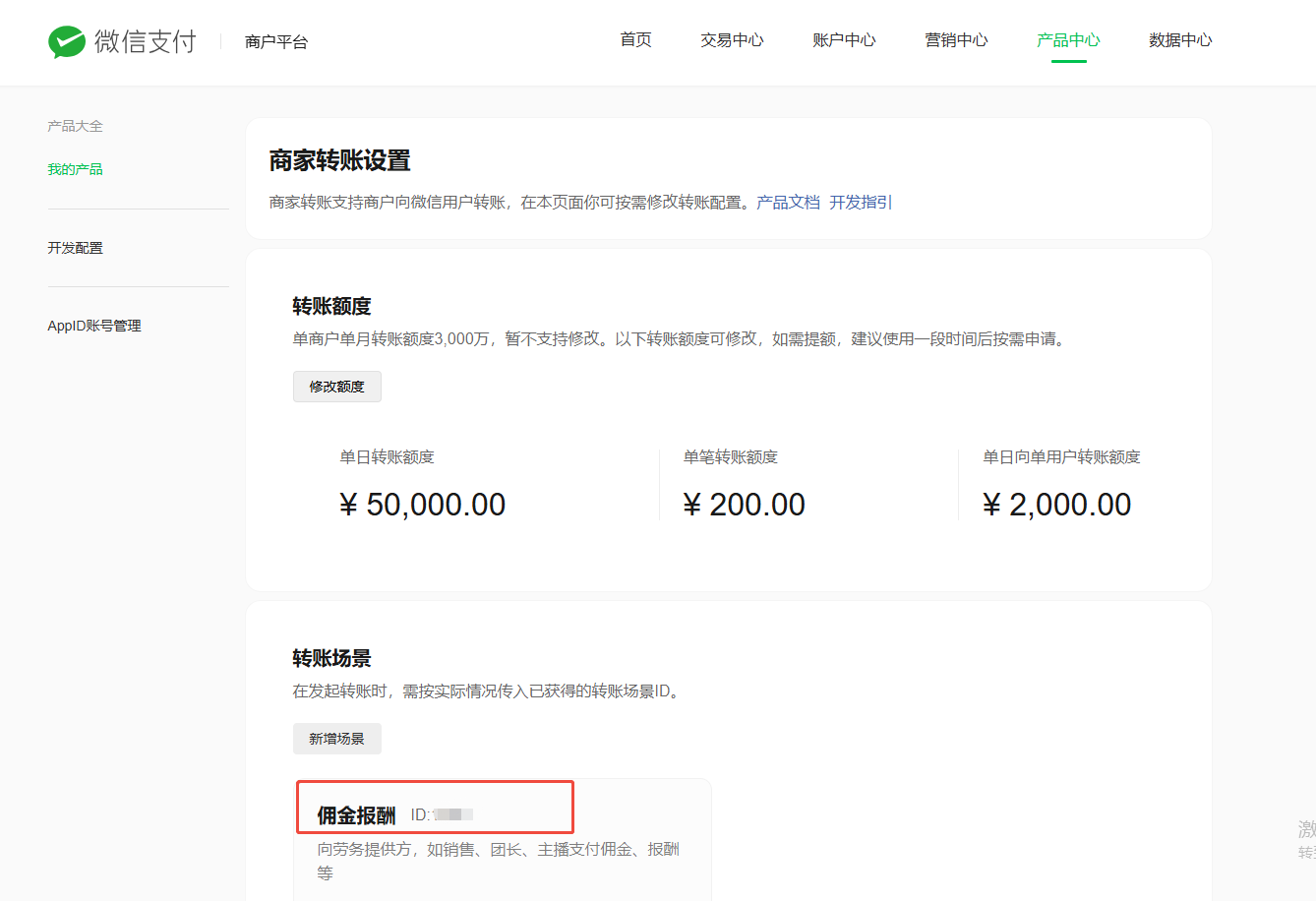
Task: Click the 新增场景 button
Action: [336, 739]
